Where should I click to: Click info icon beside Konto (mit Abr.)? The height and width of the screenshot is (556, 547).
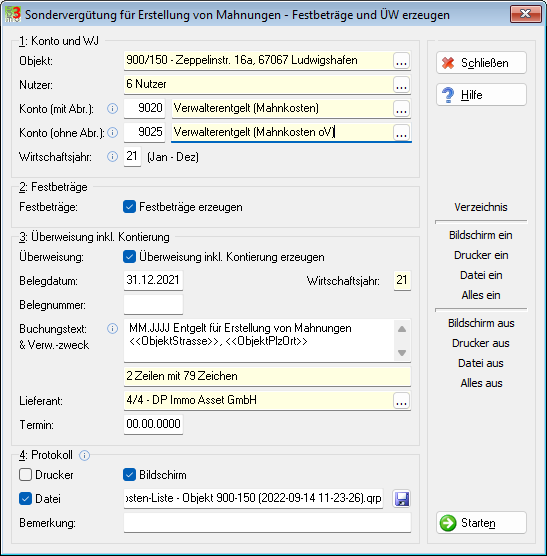click(x=112, y=109)
